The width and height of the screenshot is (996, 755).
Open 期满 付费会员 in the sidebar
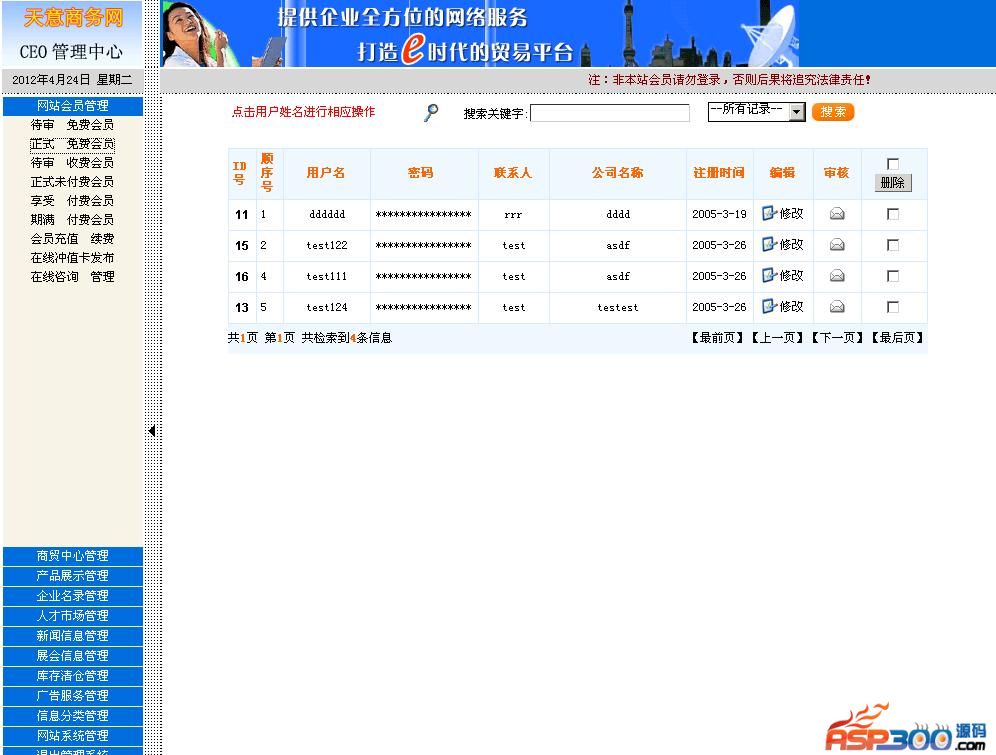pos(72,220)
